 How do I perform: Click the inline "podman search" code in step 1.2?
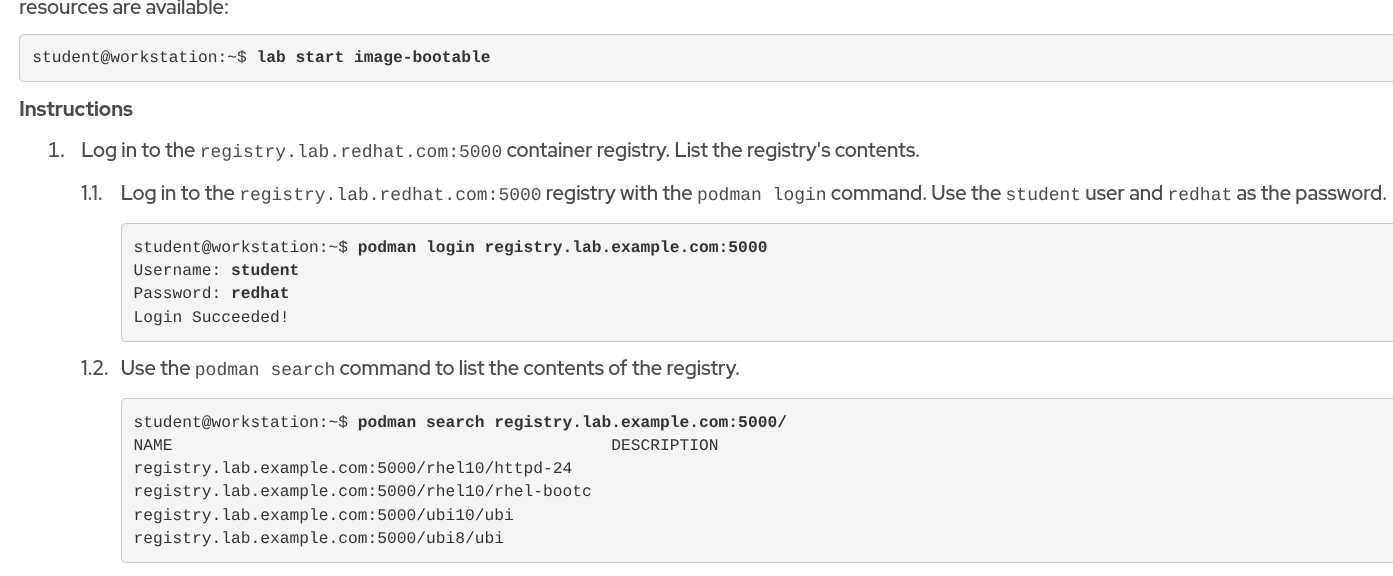click(x=264, y=370)
